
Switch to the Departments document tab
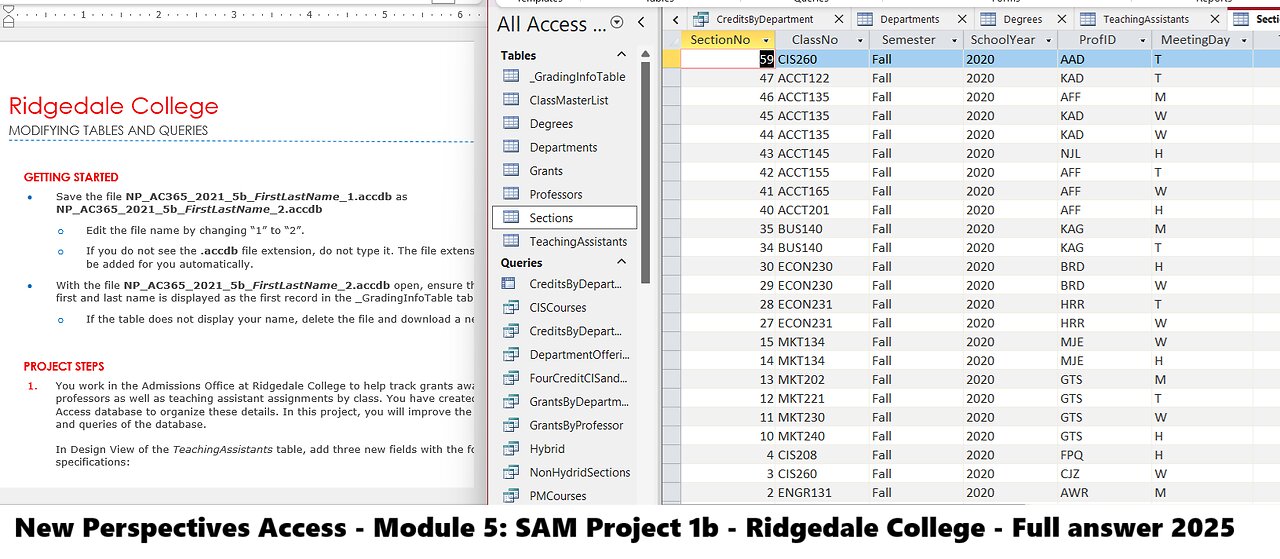pos(909,19)
